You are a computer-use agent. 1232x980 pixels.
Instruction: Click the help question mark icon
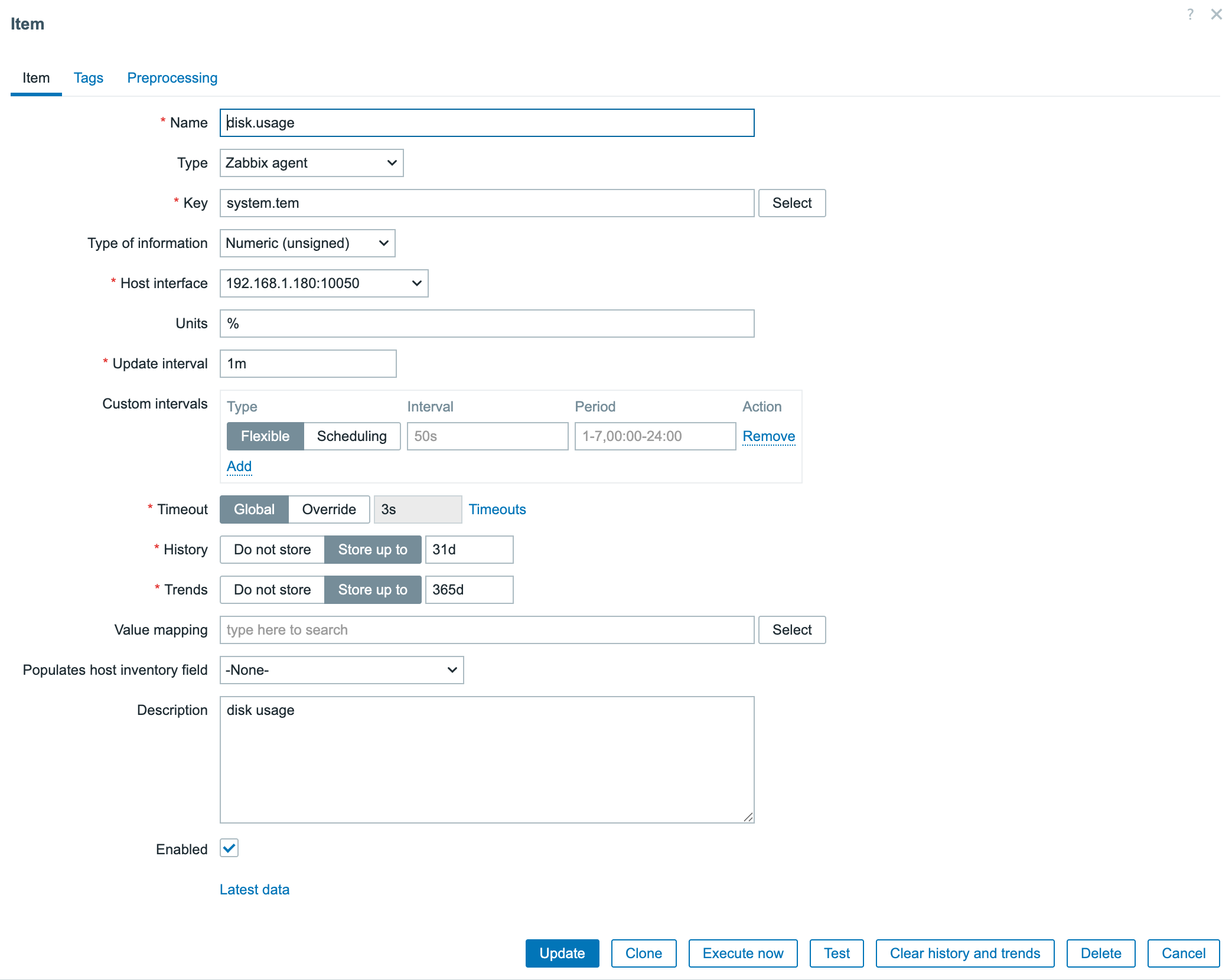[1190, 14]
